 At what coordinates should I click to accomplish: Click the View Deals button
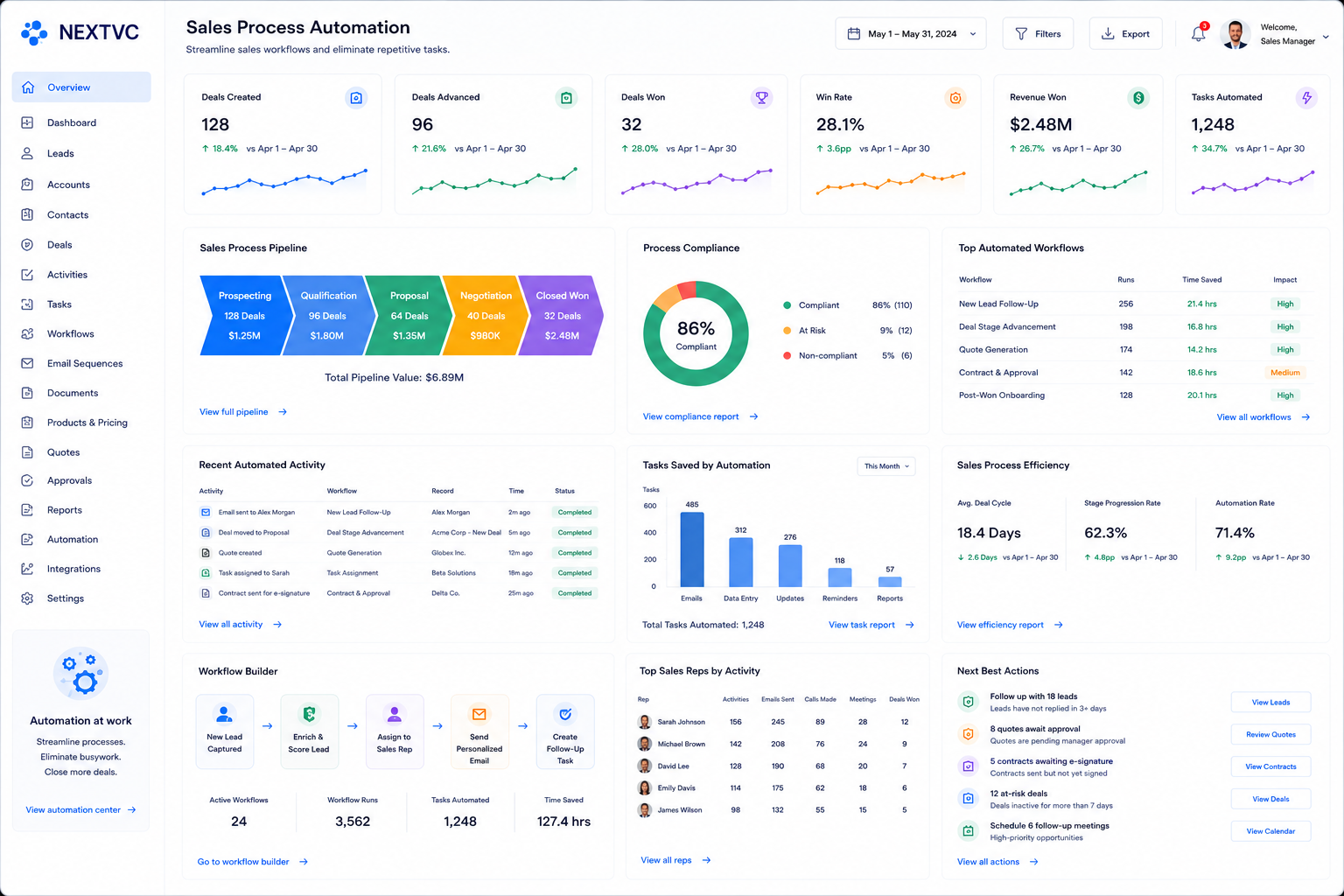(1270, 799)
